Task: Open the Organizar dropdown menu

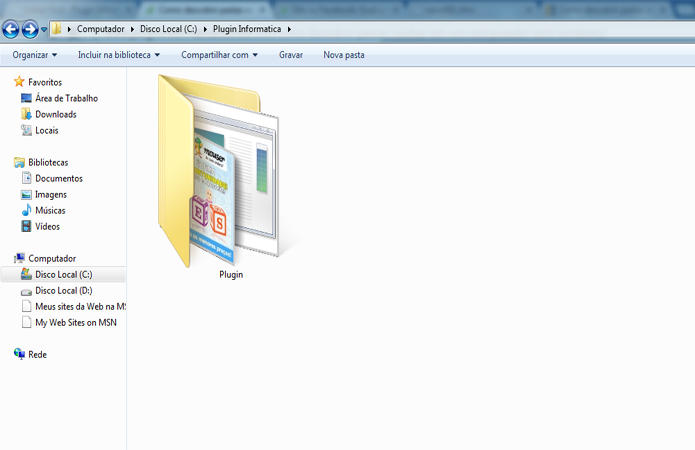Action: tap(35, 55)
